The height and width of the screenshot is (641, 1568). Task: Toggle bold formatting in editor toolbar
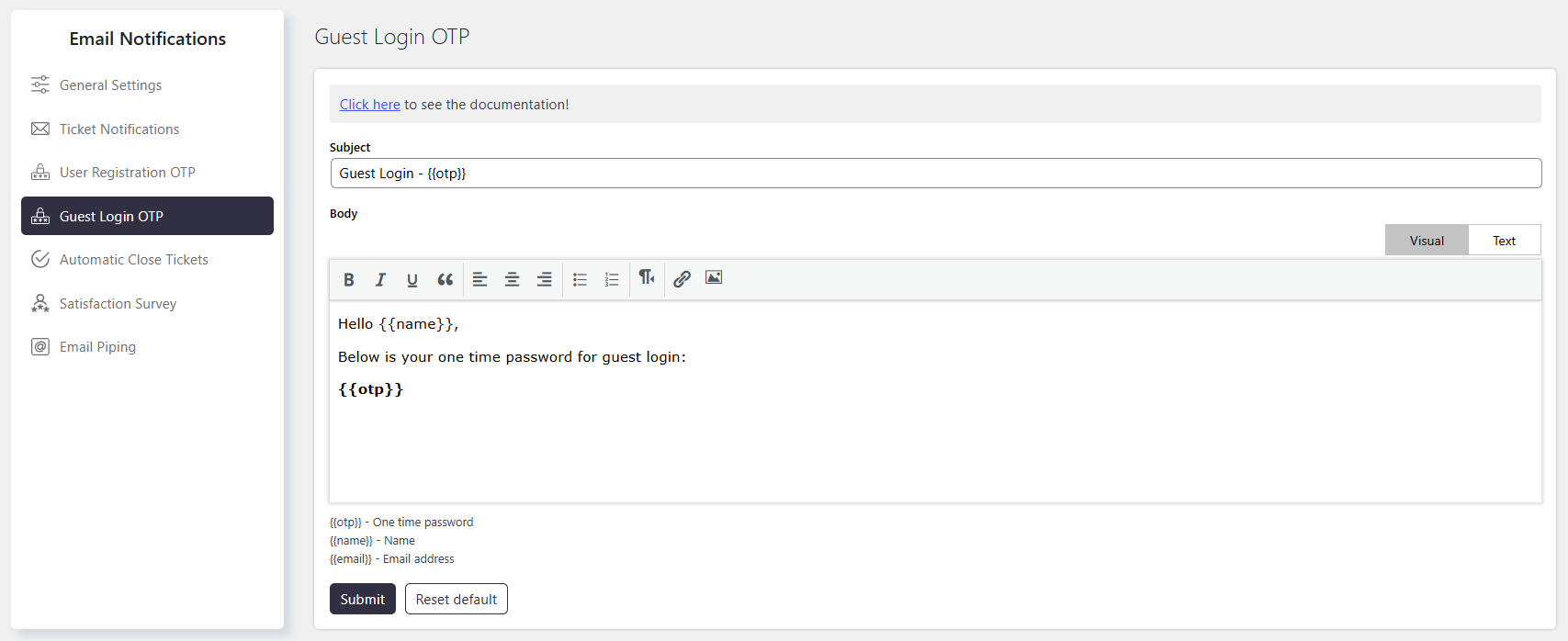[x=349, y=279]
